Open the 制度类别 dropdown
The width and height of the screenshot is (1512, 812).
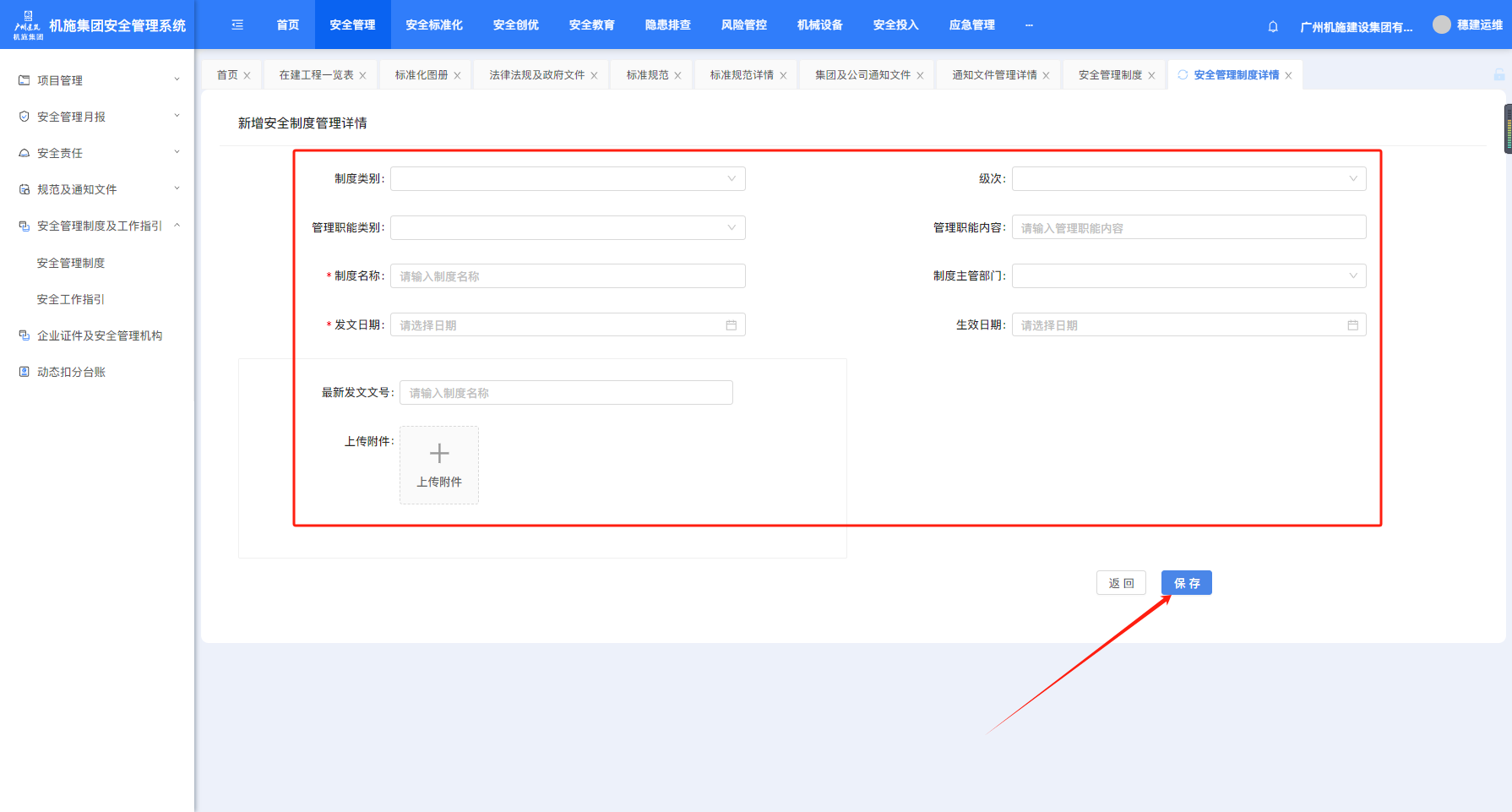567,179
